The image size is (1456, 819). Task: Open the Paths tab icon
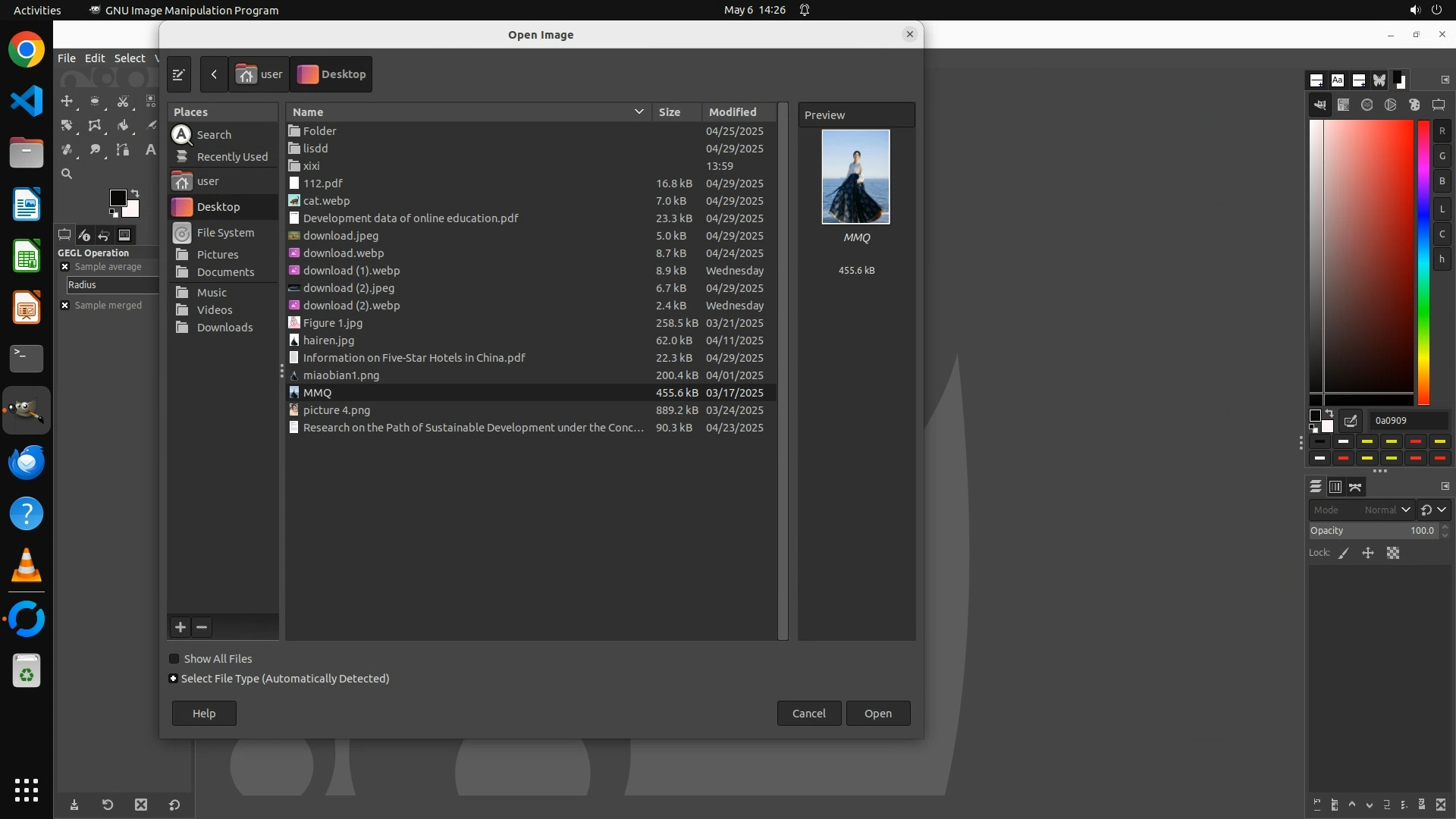click(1355, 487)
